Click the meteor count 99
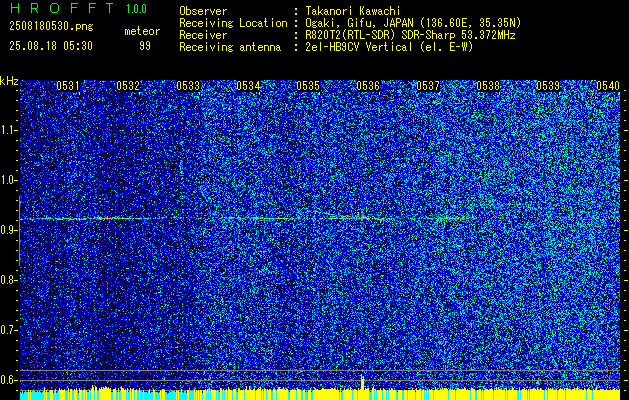Screen dimensions: 629x400 point(145,46)
